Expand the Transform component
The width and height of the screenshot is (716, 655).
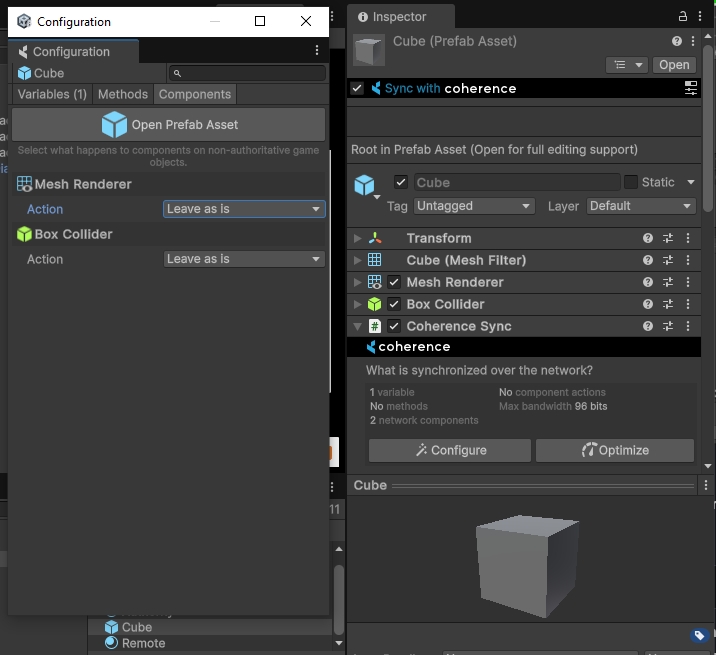358,238
